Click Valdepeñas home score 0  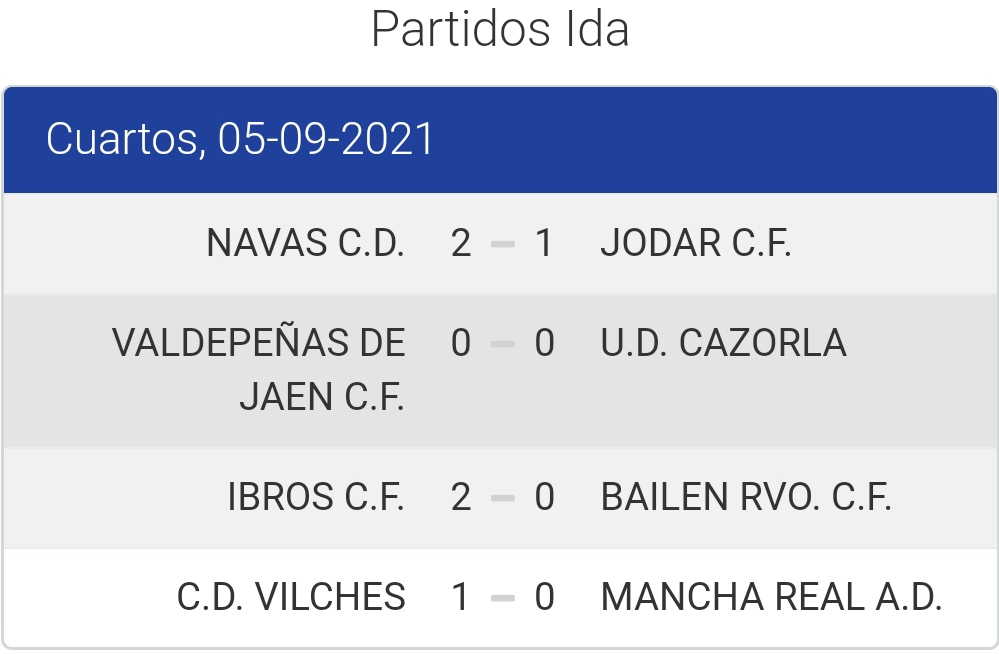[x=461, y=344]
